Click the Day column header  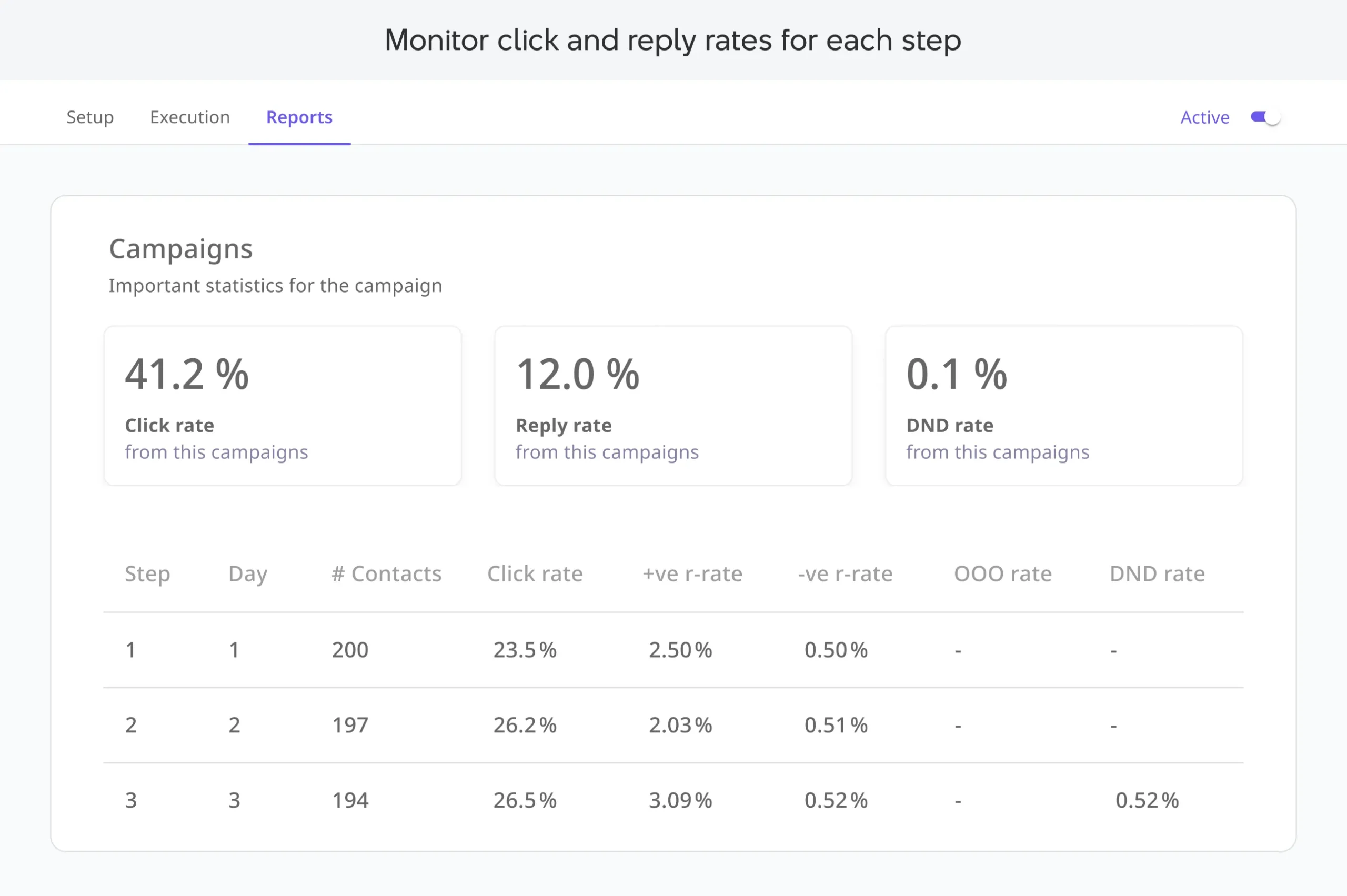coord(247,573)
